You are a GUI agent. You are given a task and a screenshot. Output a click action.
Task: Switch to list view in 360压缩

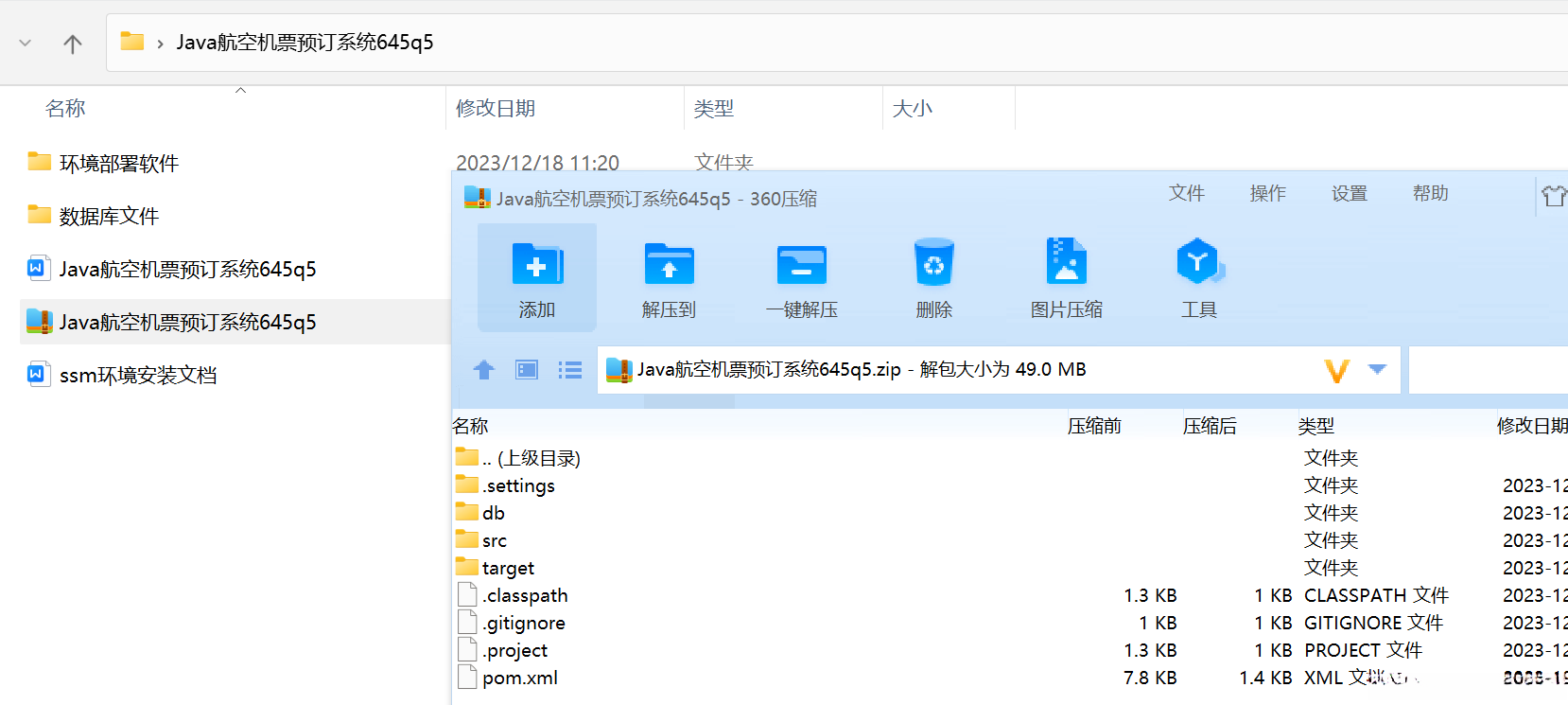[570, 370]
